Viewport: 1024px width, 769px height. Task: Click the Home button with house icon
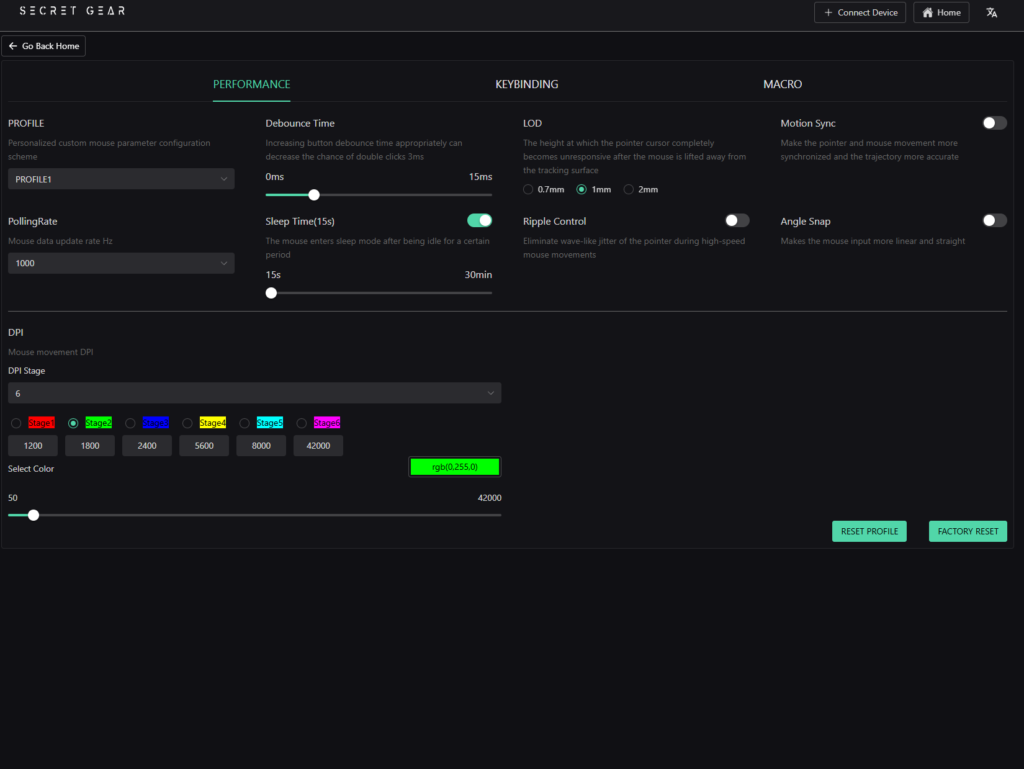pyautogui.click(x=941, y=13)
